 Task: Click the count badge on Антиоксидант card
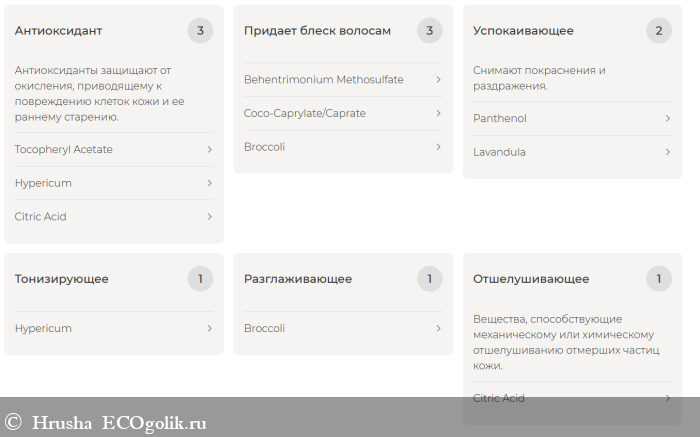[x=200, y=31]
